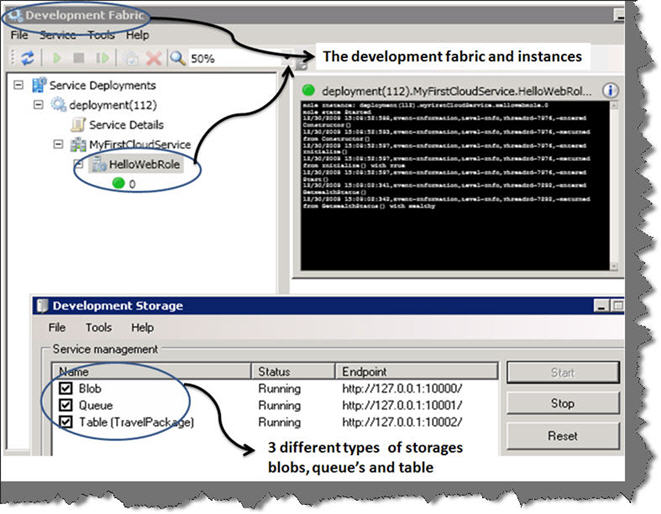This screenshot has width=661, height=514.
Task: Select the HelloWebRole tree item
Action: (x=144, y=164)
